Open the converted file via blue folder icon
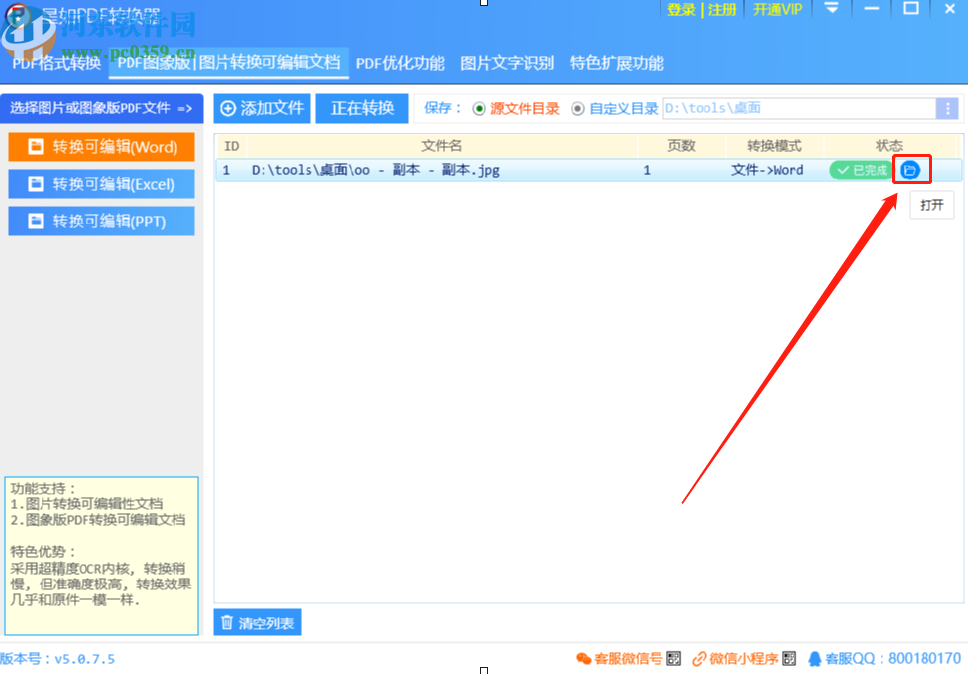968x674 pixels. click(x=911, y=169)
